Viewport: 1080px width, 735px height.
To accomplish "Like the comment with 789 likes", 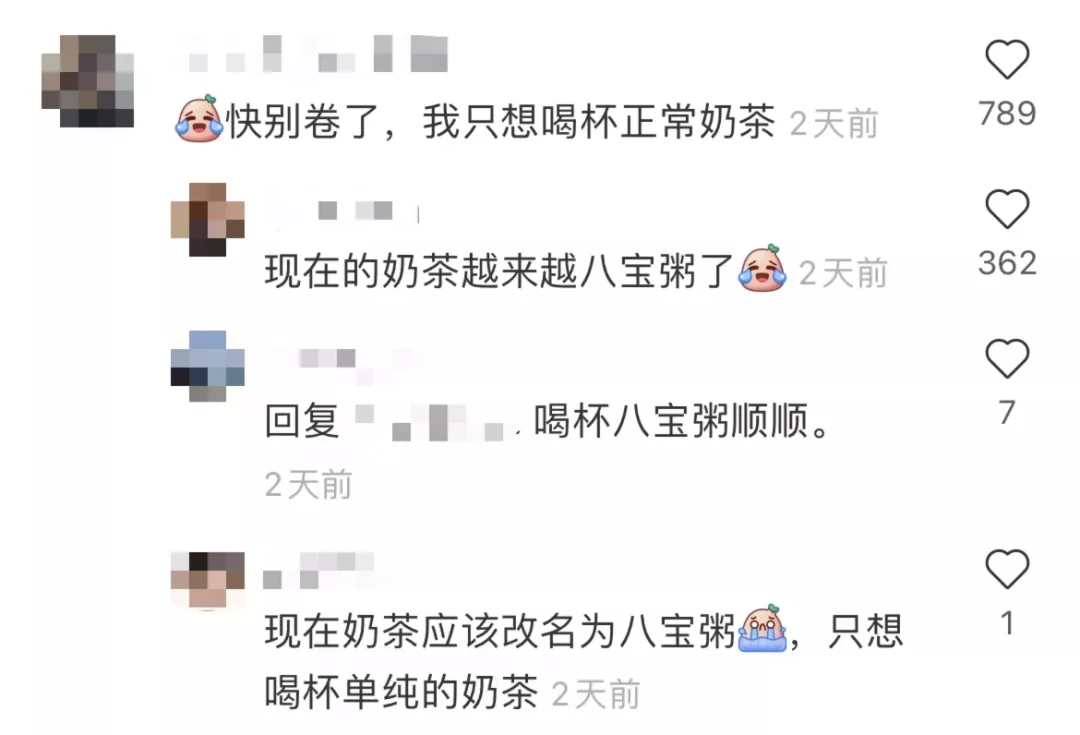I will click(x=1007, y=59).
